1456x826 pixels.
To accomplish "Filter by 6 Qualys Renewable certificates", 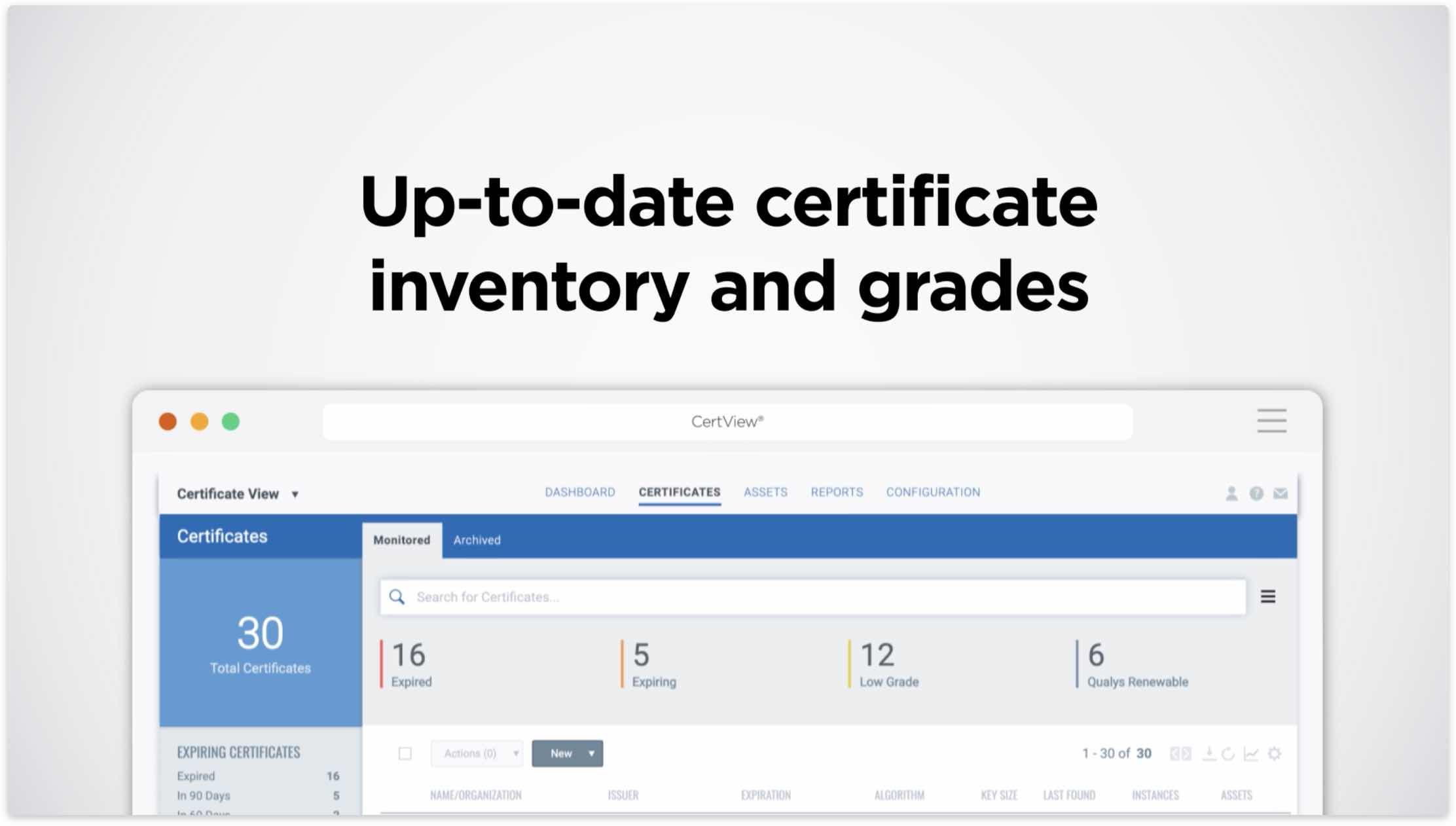I will pos(1134,664).
